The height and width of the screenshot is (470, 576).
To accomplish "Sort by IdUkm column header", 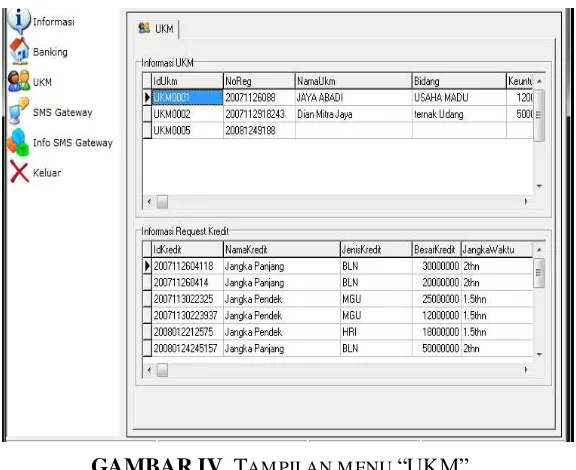I will pyautogui.click(x=187, y=81).
